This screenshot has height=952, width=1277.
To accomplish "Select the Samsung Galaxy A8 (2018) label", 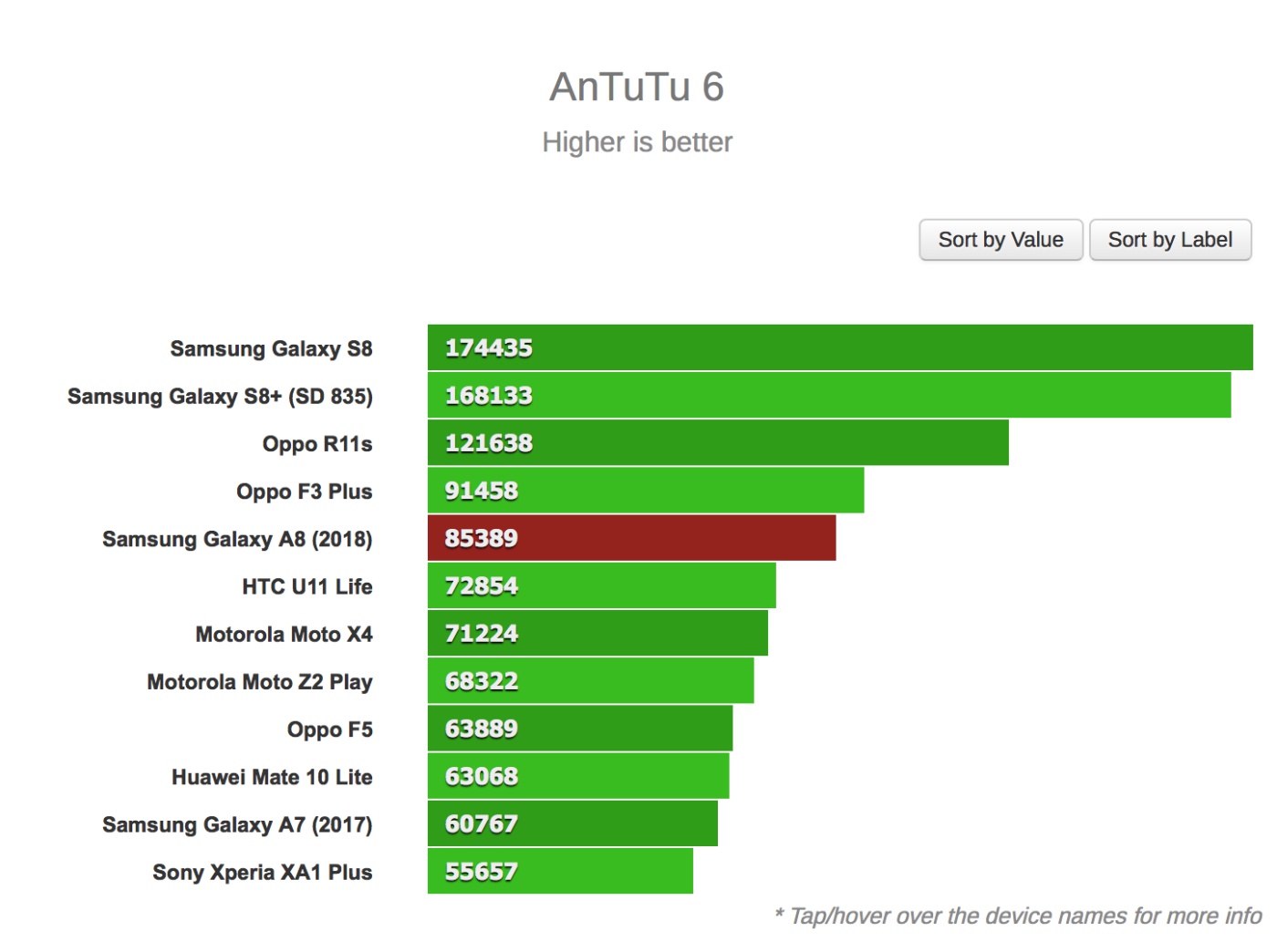I will click(237, 539).
